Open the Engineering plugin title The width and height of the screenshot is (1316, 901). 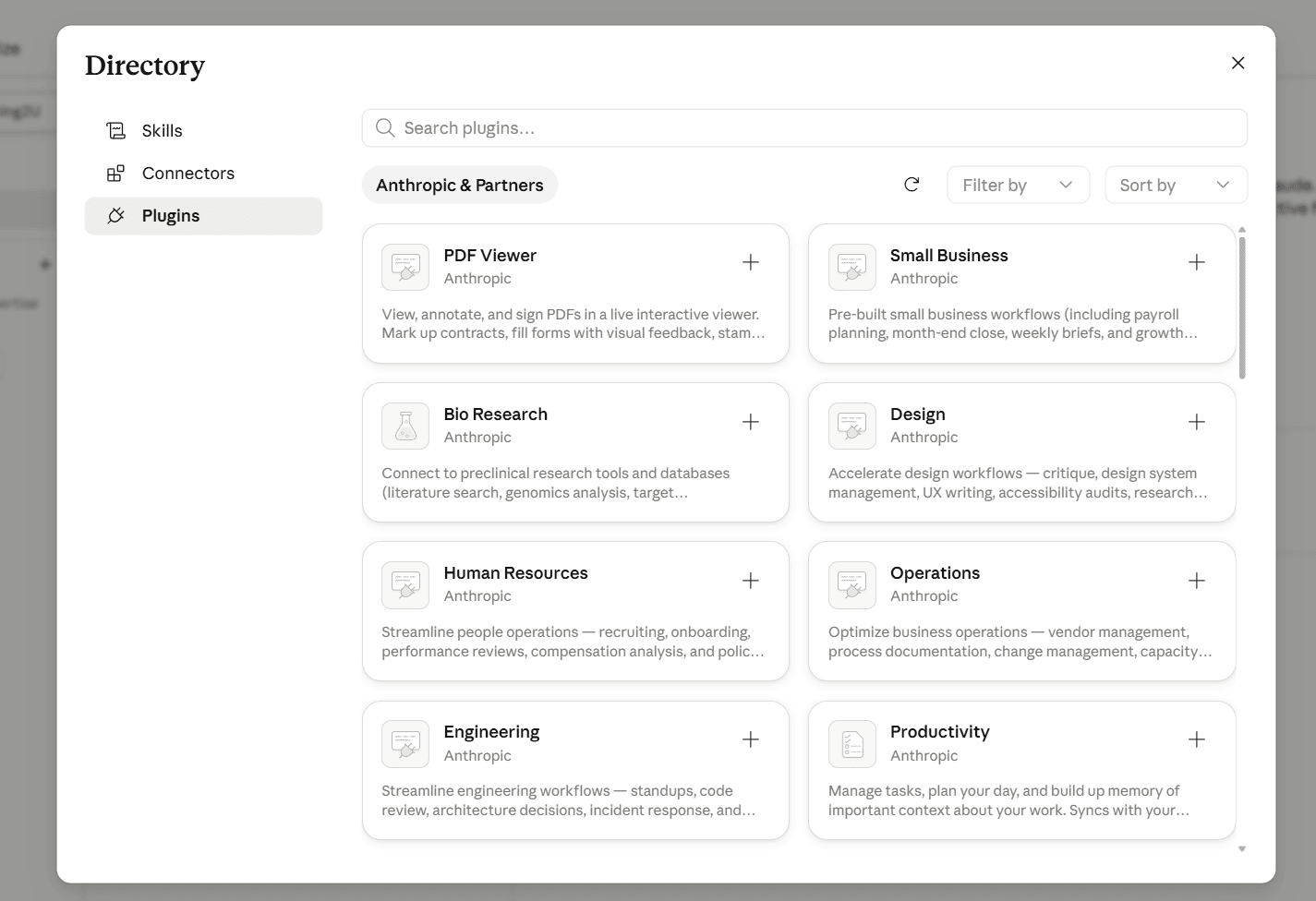tap(491, 732)
